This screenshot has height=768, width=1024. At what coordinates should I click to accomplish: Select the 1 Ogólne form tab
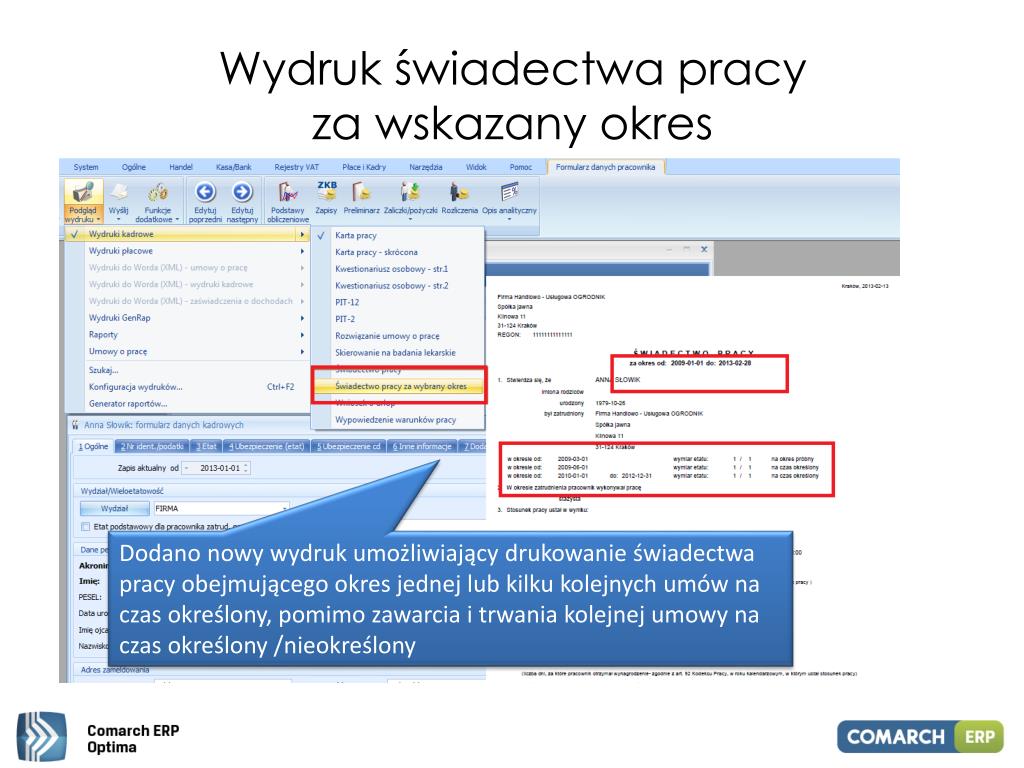point(93,447)
